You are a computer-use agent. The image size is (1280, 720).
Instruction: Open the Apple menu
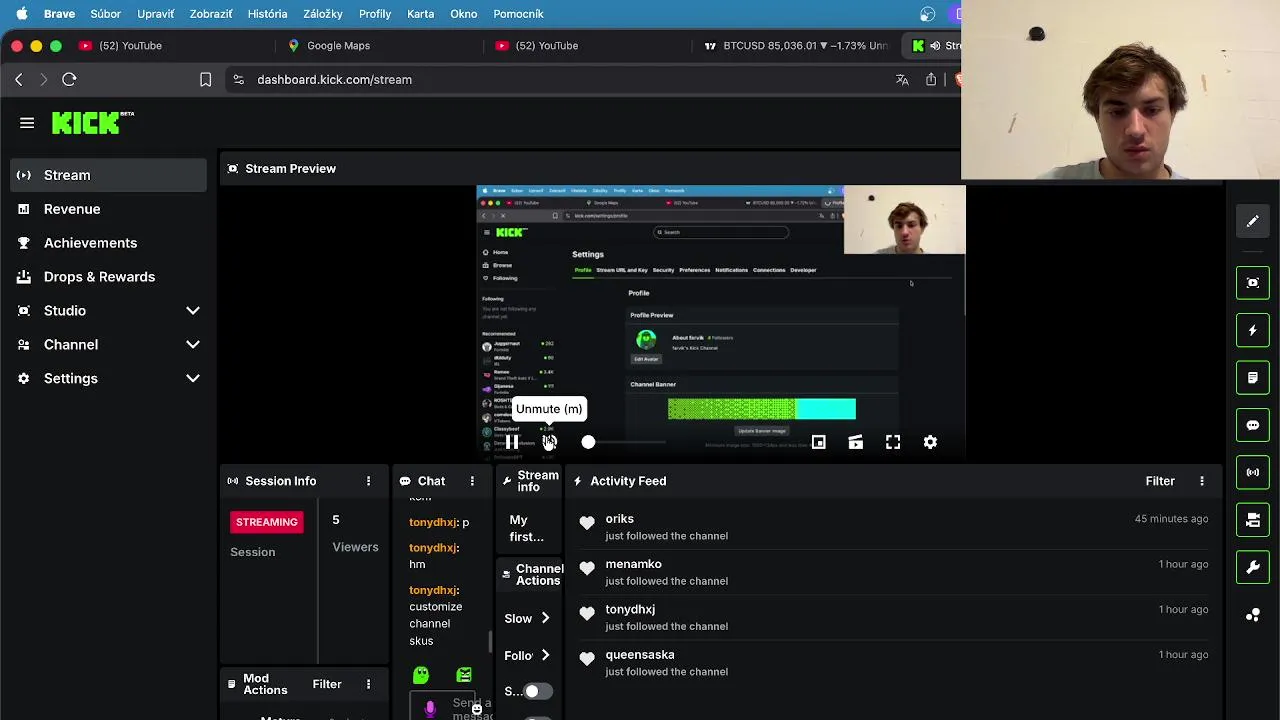21,14
